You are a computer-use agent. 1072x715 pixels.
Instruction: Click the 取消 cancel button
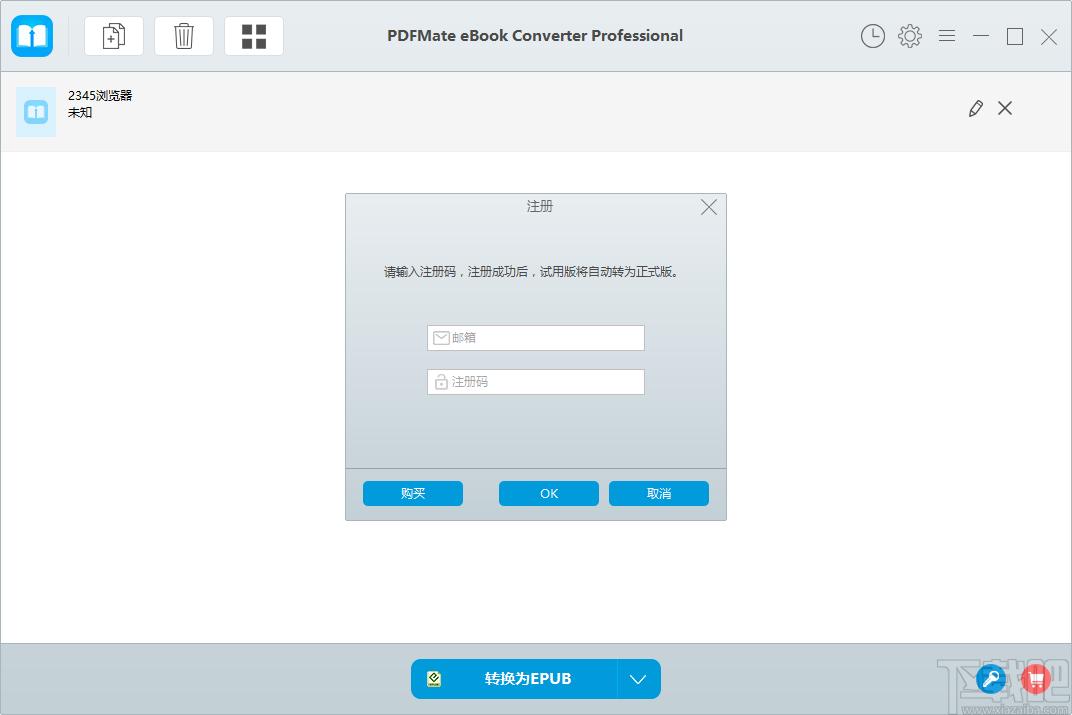[659, 494]
